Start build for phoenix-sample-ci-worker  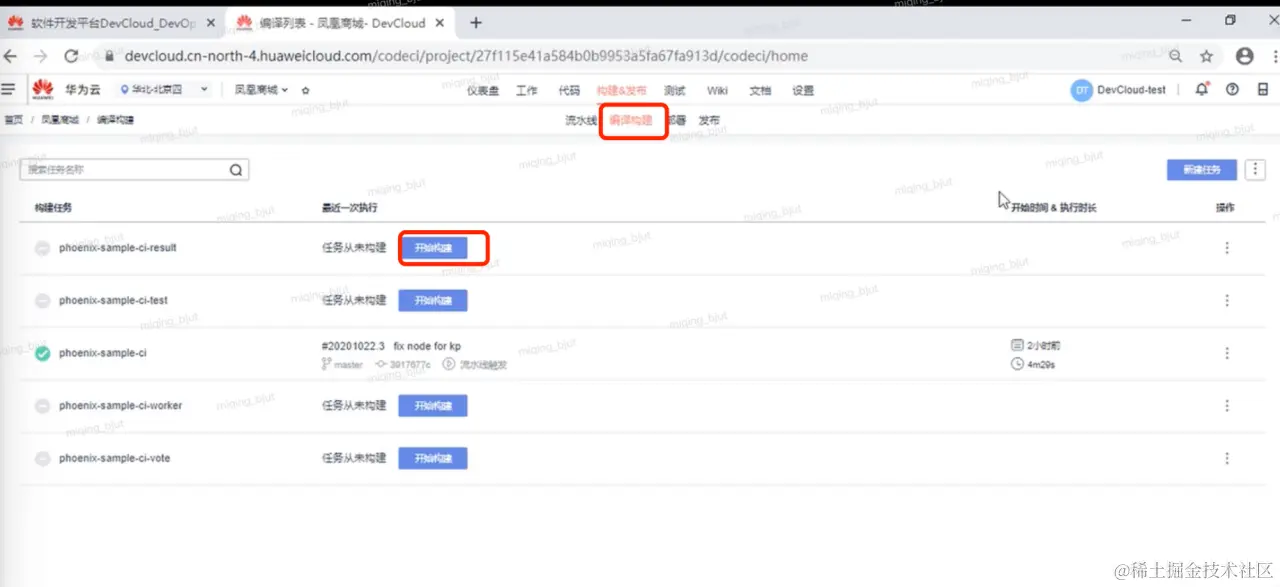[x=433, y=406]
